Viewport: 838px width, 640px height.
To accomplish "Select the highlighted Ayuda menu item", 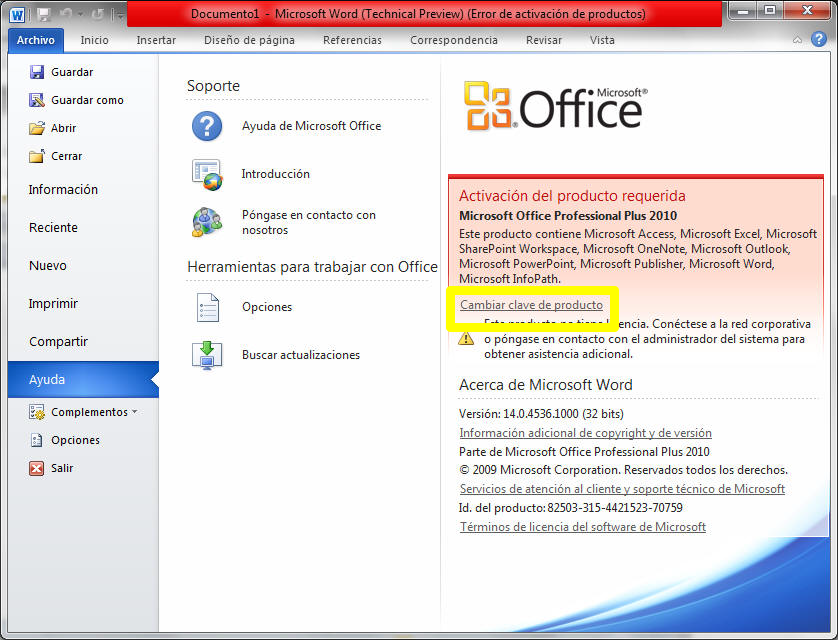I will (x=83, y=379).
